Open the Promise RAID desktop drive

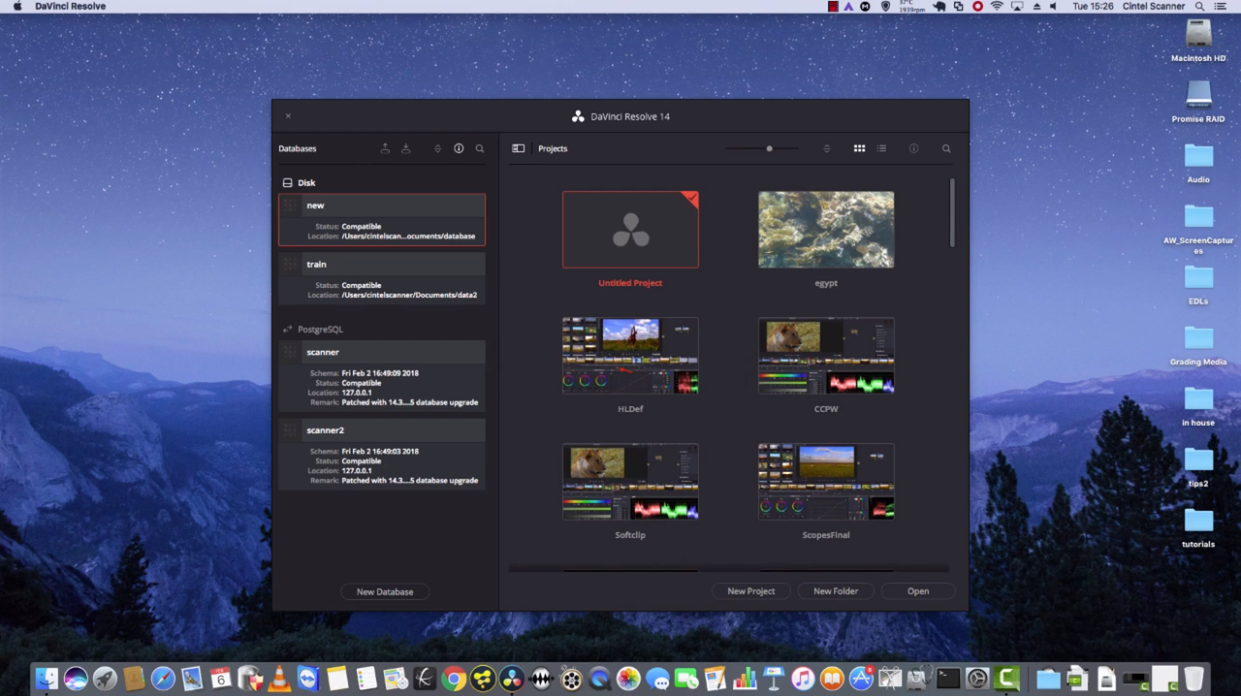(x=1198, y=102)
